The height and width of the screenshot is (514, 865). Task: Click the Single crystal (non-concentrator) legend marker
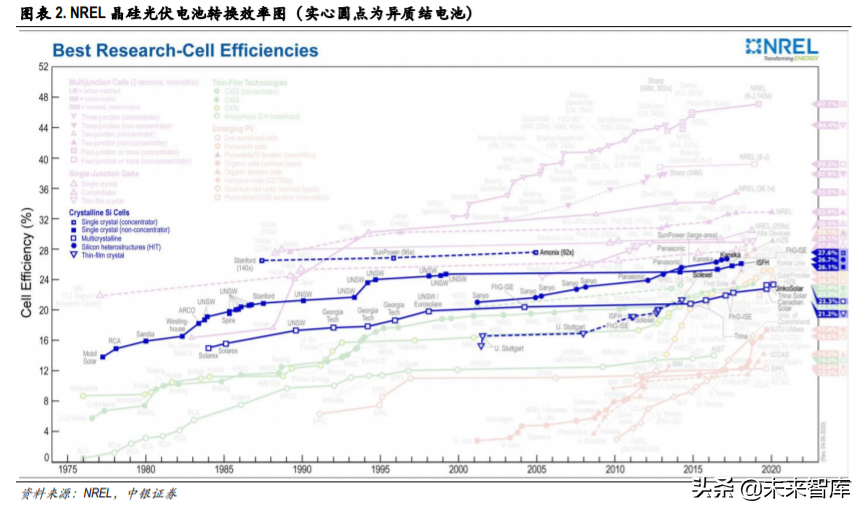click(73, 230)
